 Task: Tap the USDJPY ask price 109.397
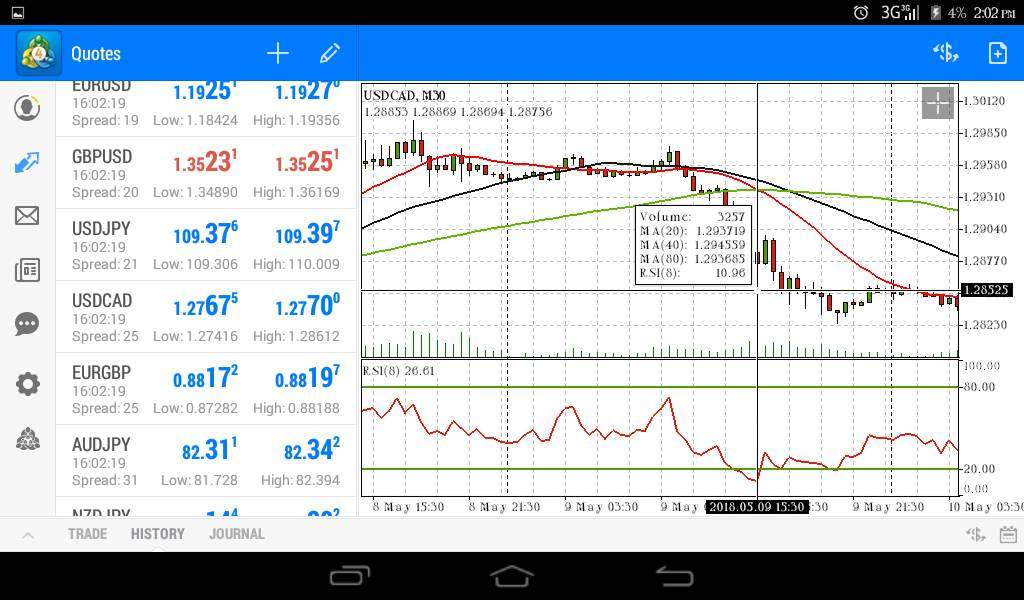[x=308, y=233]
